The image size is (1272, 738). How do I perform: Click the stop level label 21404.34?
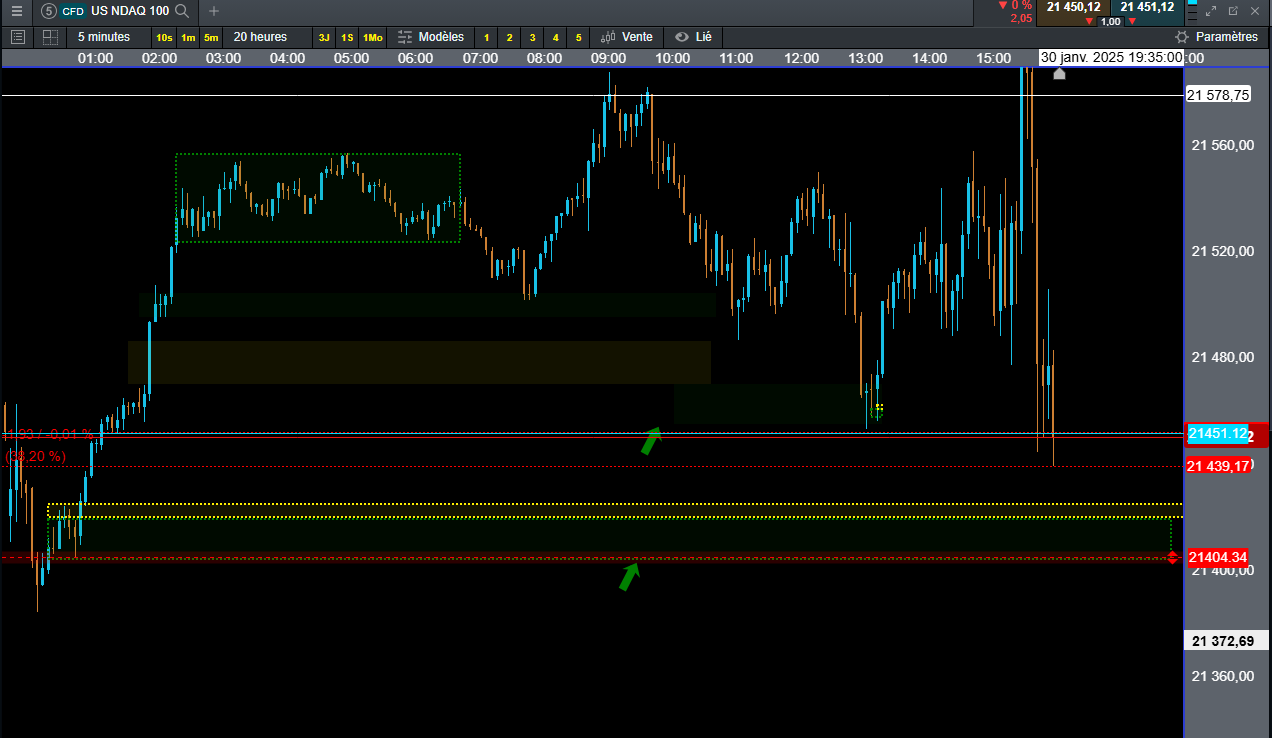[x=1218, y=557]
